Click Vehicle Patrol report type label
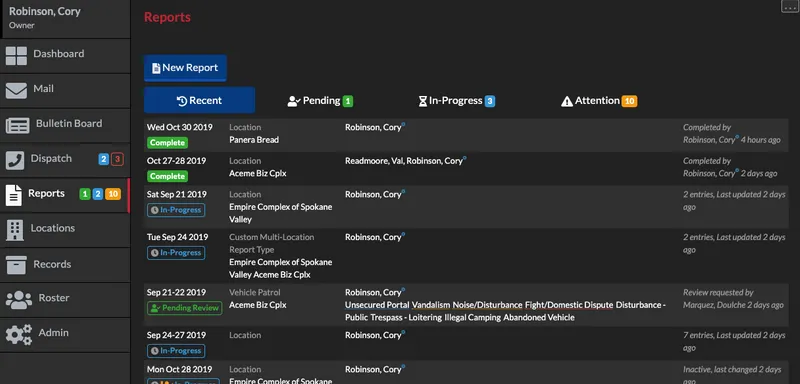Image resolution: width=800 pixels, height=384 pixels. click(255, 293)
